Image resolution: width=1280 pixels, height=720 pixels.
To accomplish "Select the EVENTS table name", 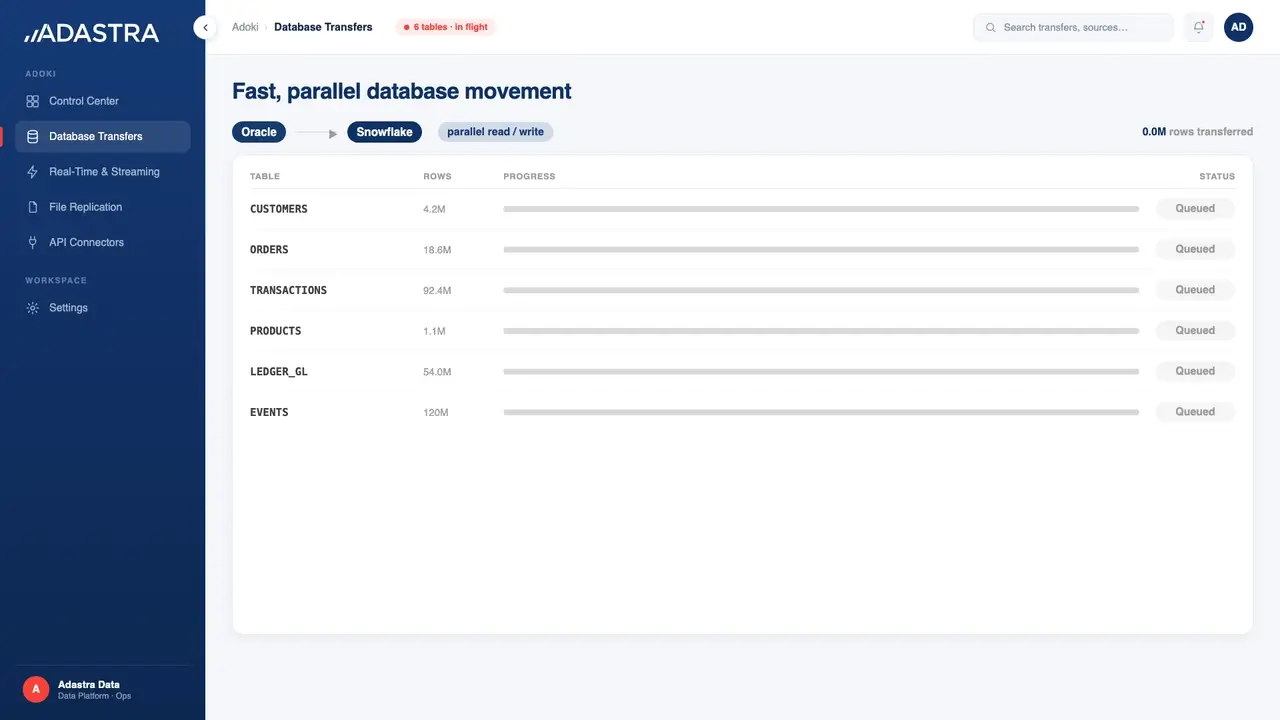I will [269, 412].
